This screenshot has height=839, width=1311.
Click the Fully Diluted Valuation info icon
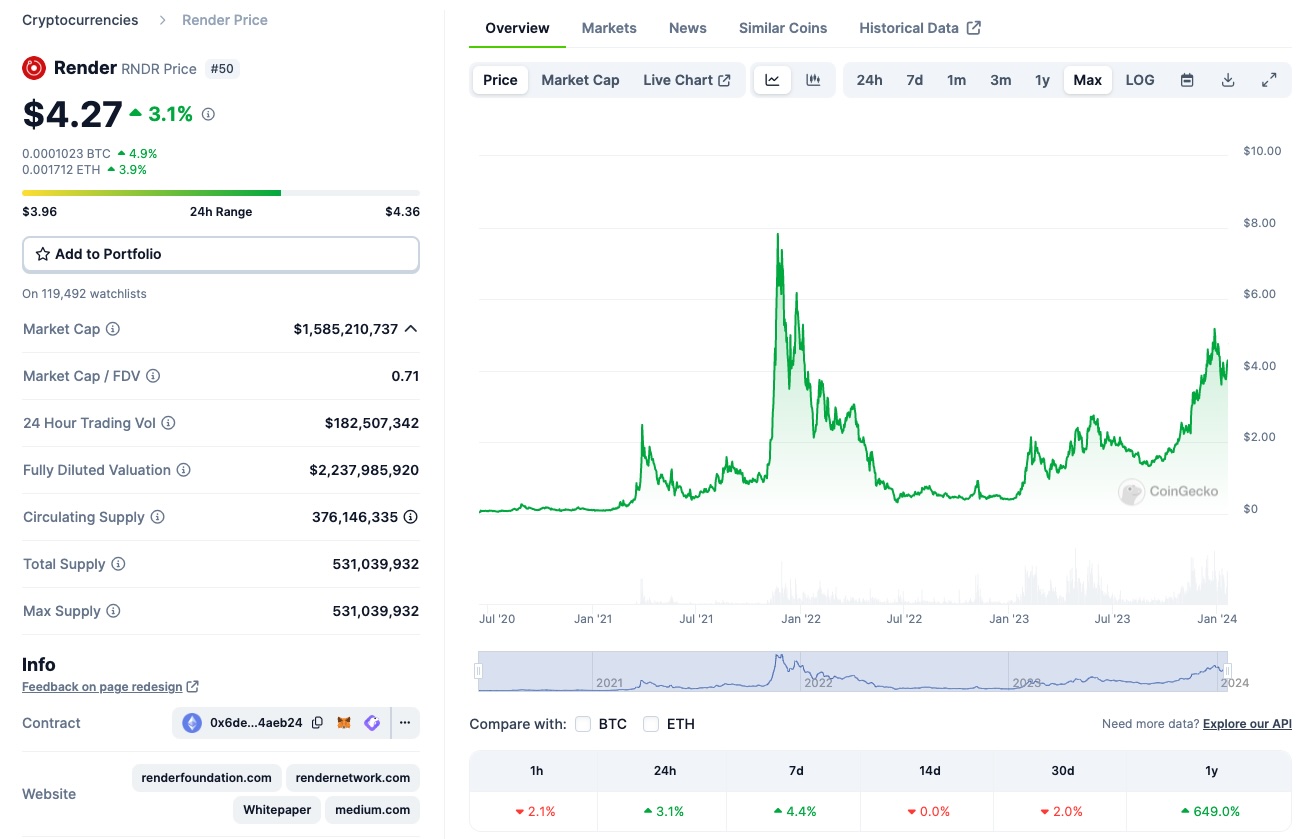tap(184, 470)
